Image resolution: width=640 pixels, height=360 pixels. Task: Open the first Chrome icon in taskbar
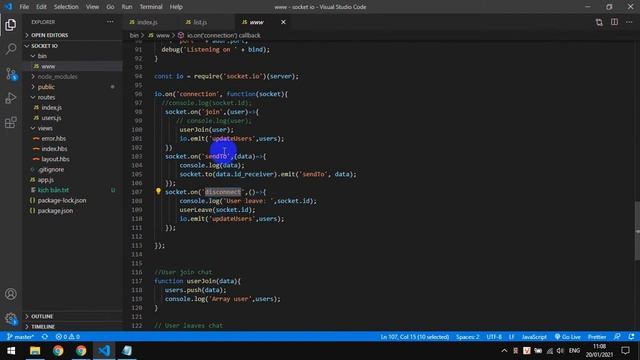(x=58, y=351)
